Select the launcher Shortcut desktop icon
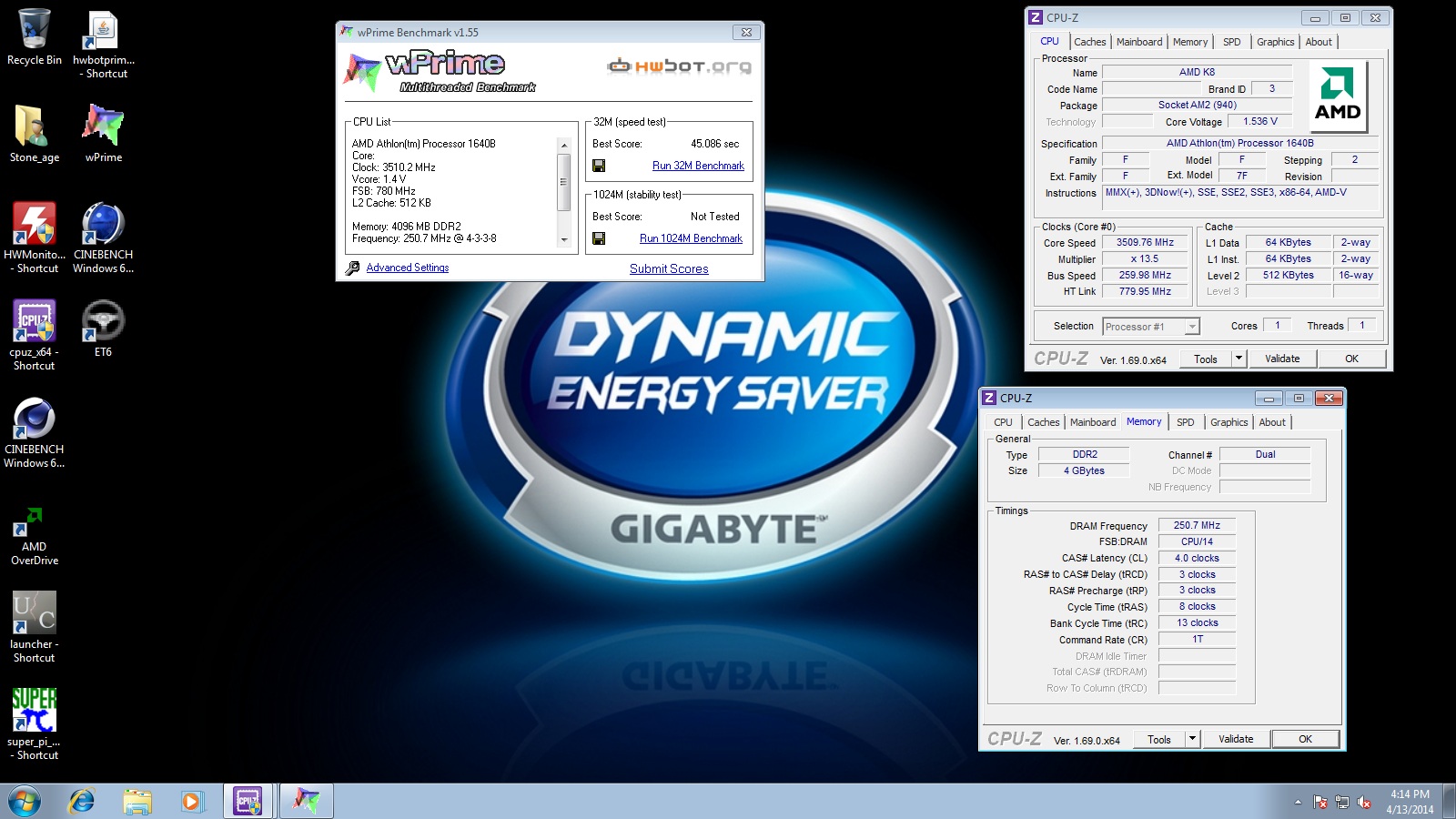The width and height of the screenshot is (1456, 819). [35, 627]
